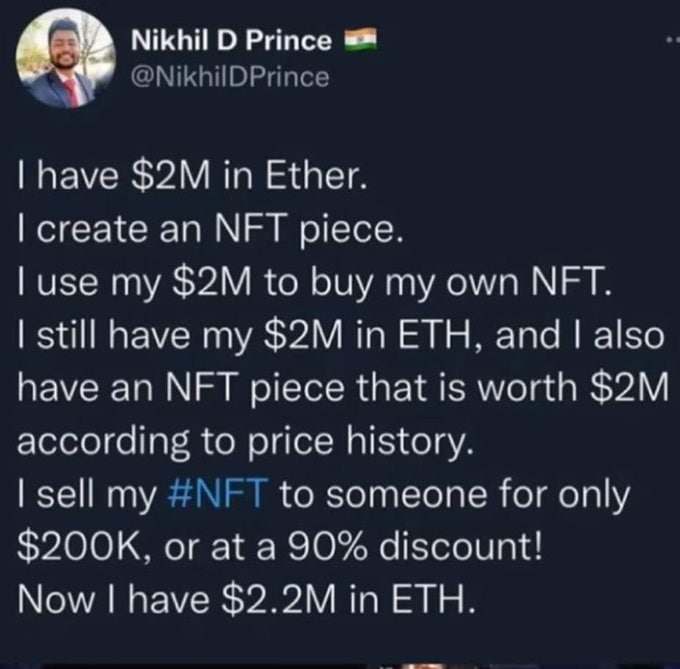Open the @NikhilDPrince handle

(x=230, y=77)
